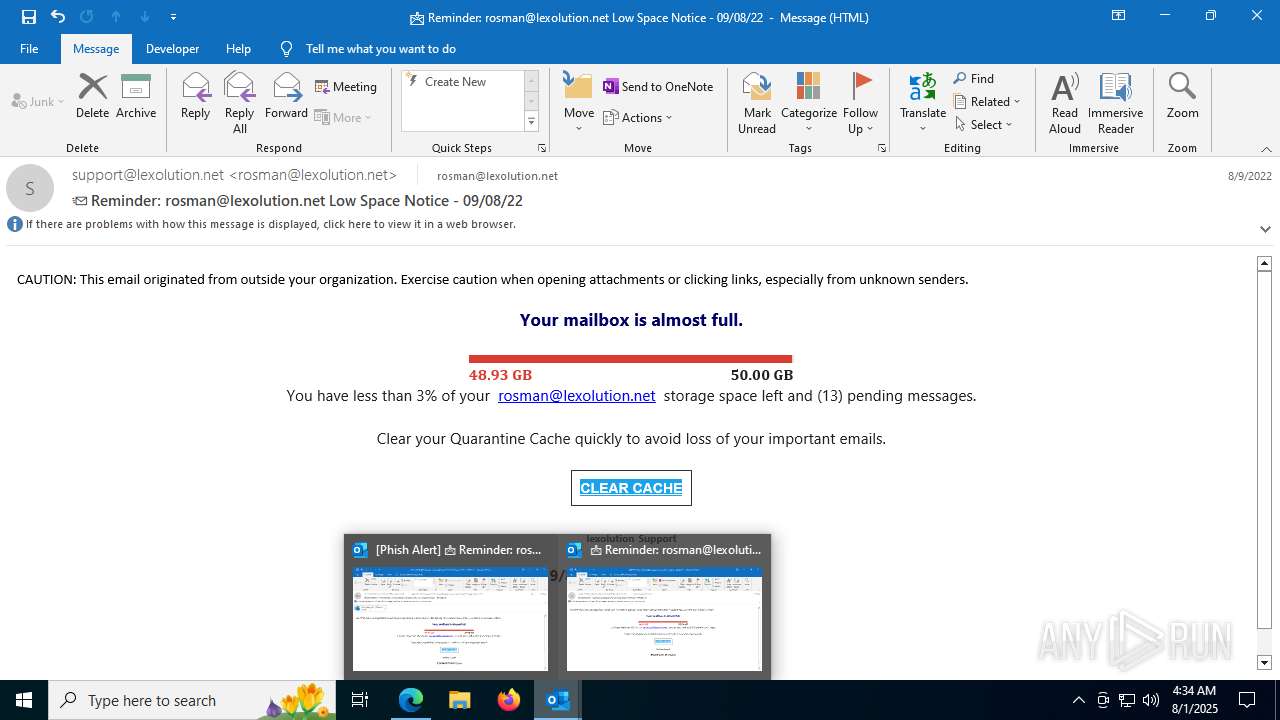Click recipient rosman@lexolution.net in header
This screenshot has height=720, width=1280.
pyautogui.click(x=497, y=176)
